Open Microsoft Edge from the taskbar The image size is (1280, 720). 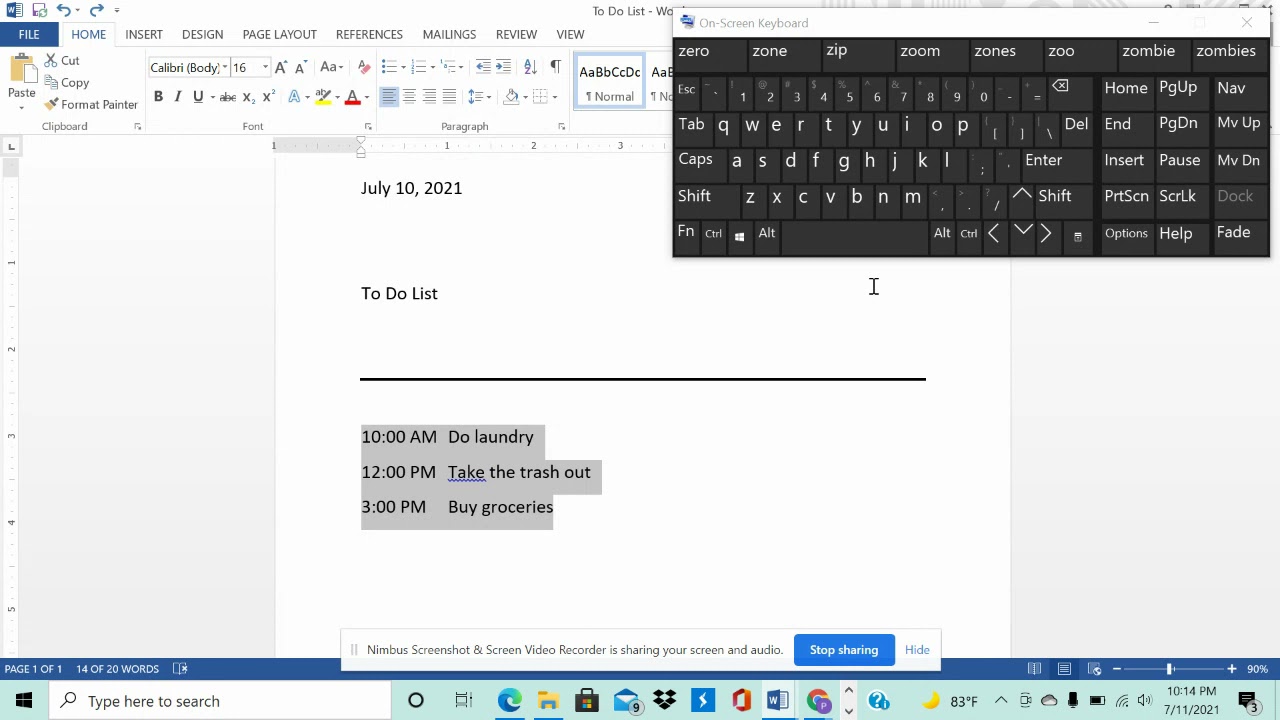pos(510,701)
